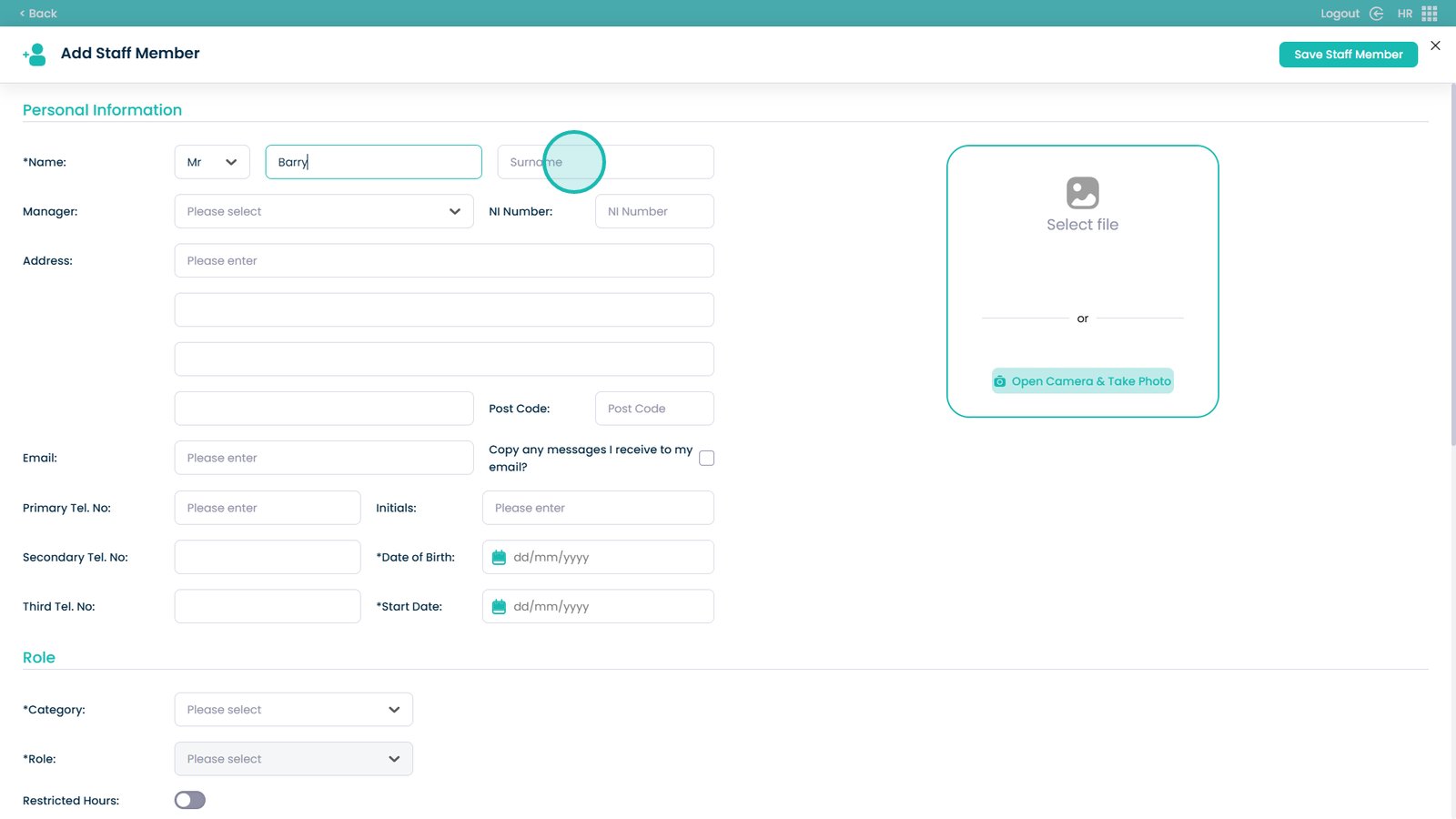Click the Date of Birth calendar icon

pos(499,557)
